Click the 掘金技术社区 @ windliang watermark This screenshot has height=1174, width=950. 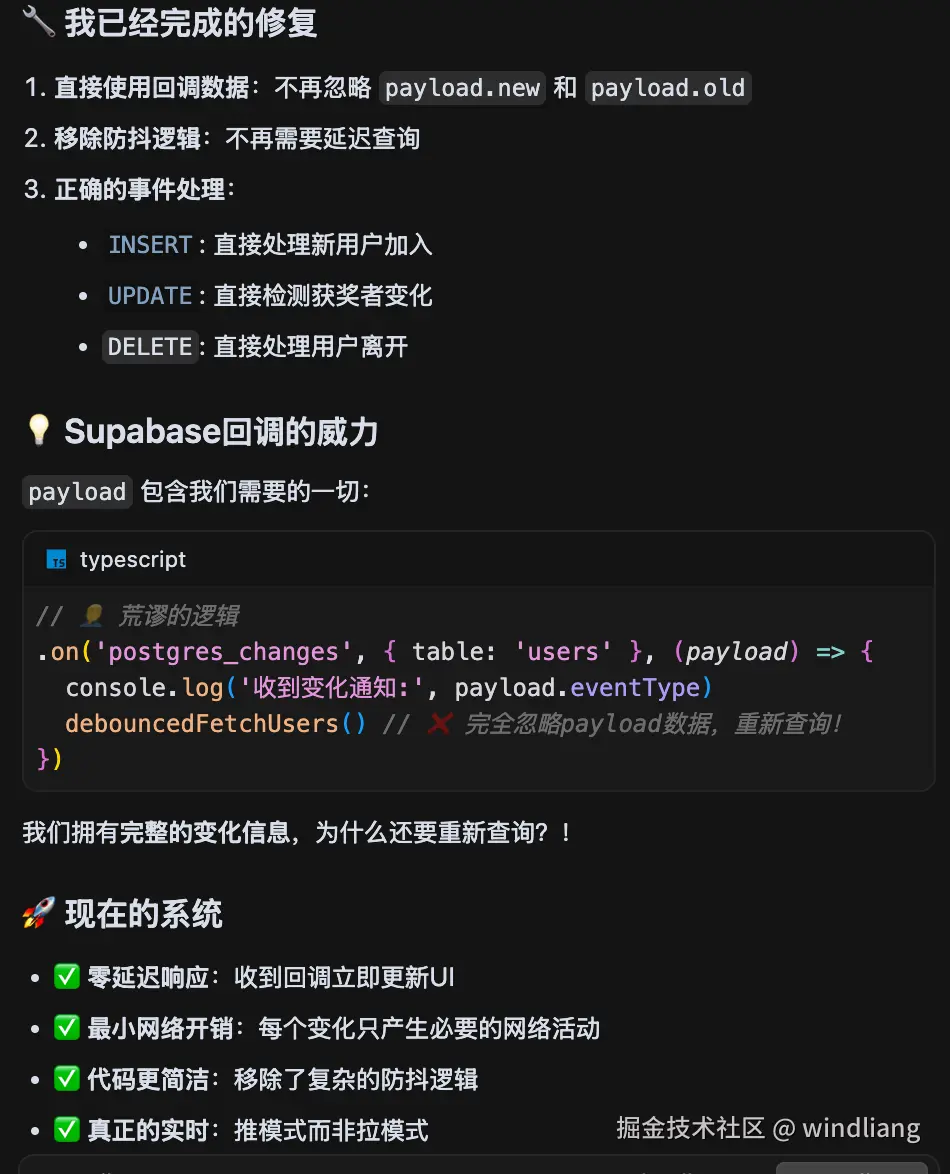(x=768, y=1129)
